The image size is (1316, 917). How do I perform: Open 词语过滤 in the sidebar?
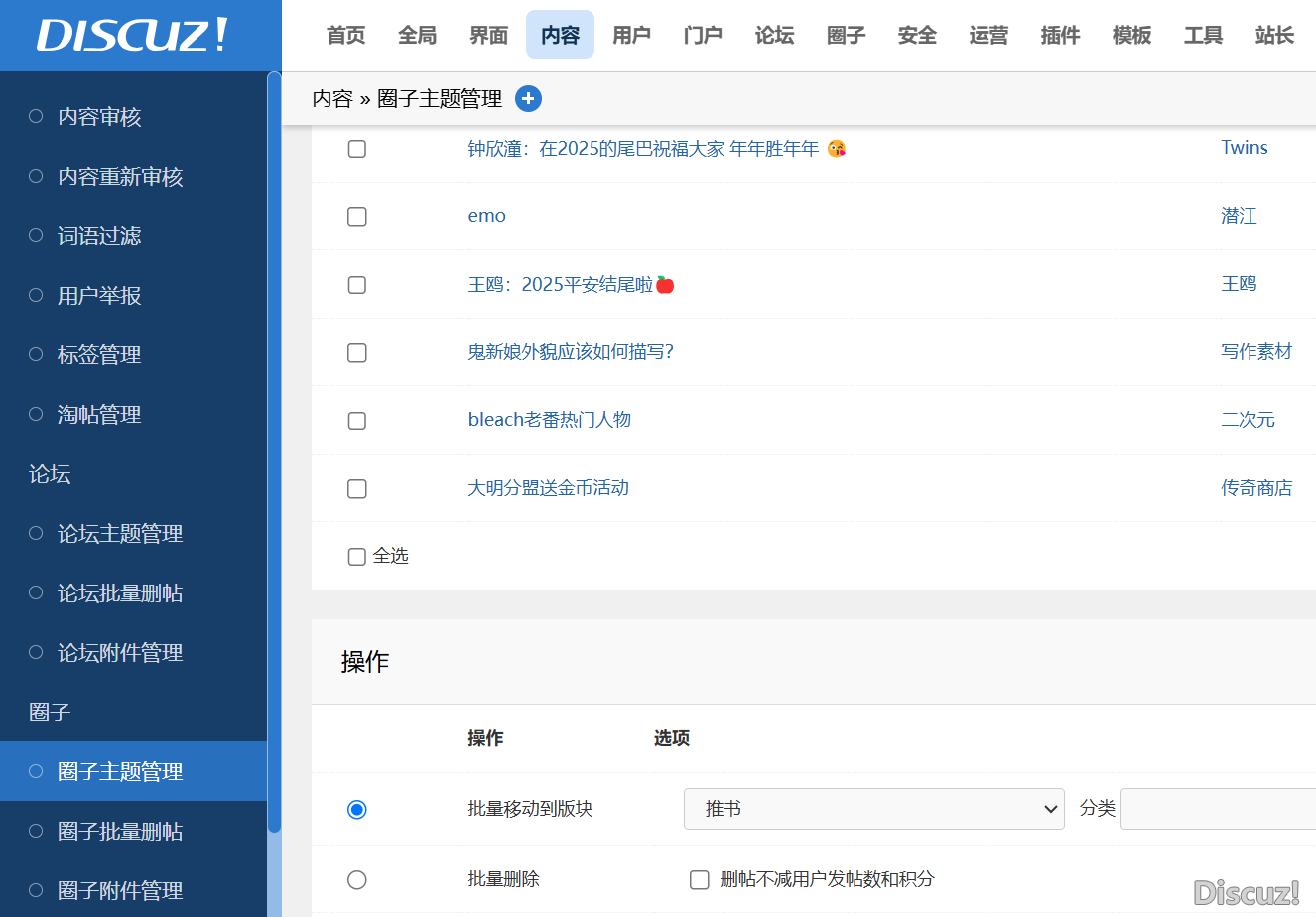pos(99,236)
